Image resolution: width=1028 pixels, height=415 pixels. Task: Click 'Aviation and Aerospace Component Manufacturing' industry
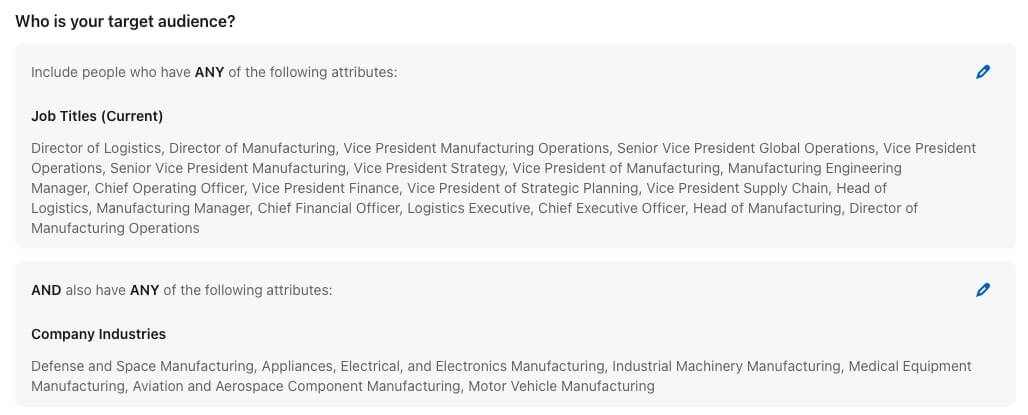click(296, 386)
